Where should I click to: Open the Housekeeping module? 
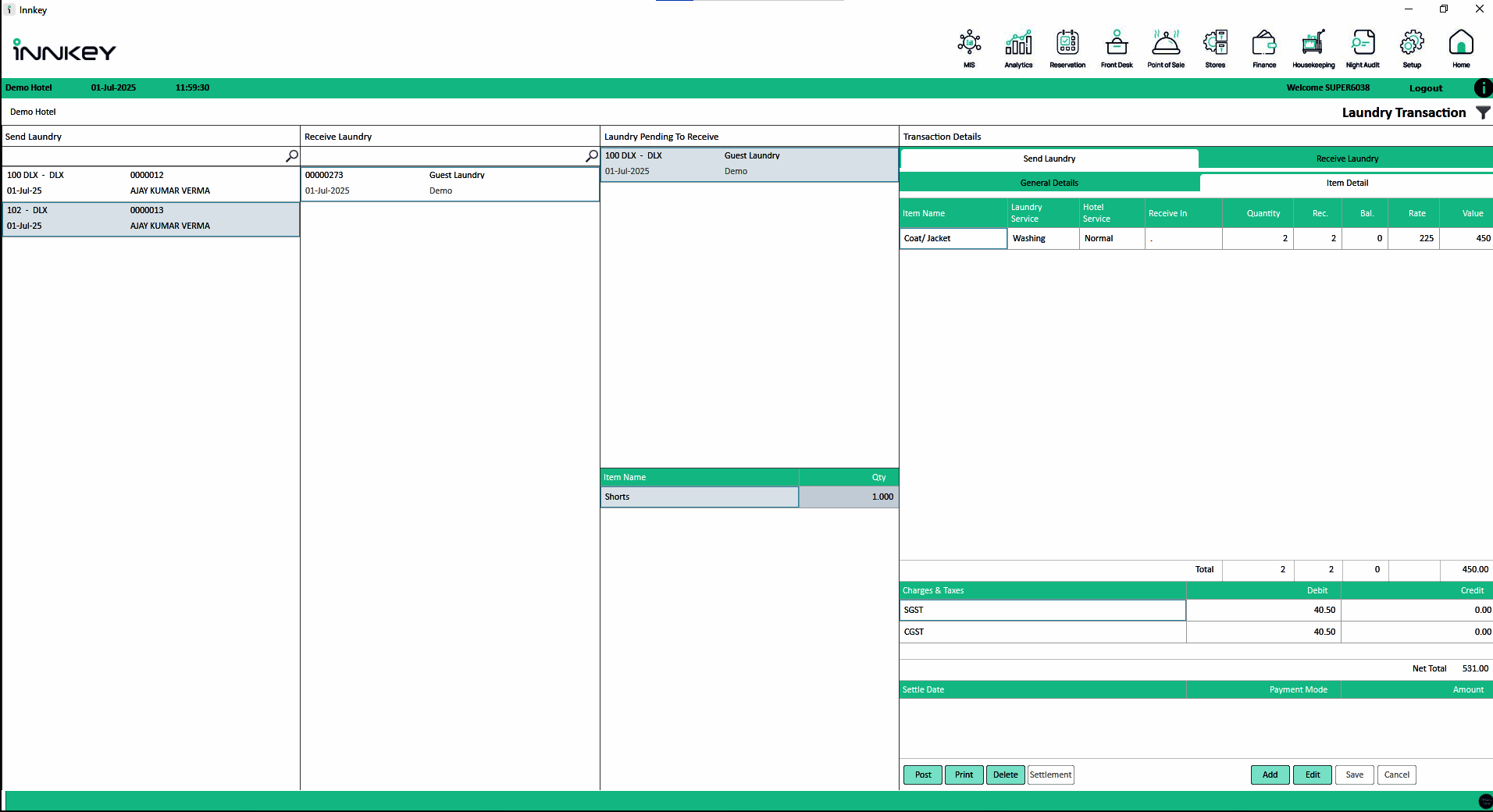coord(1313,48)
